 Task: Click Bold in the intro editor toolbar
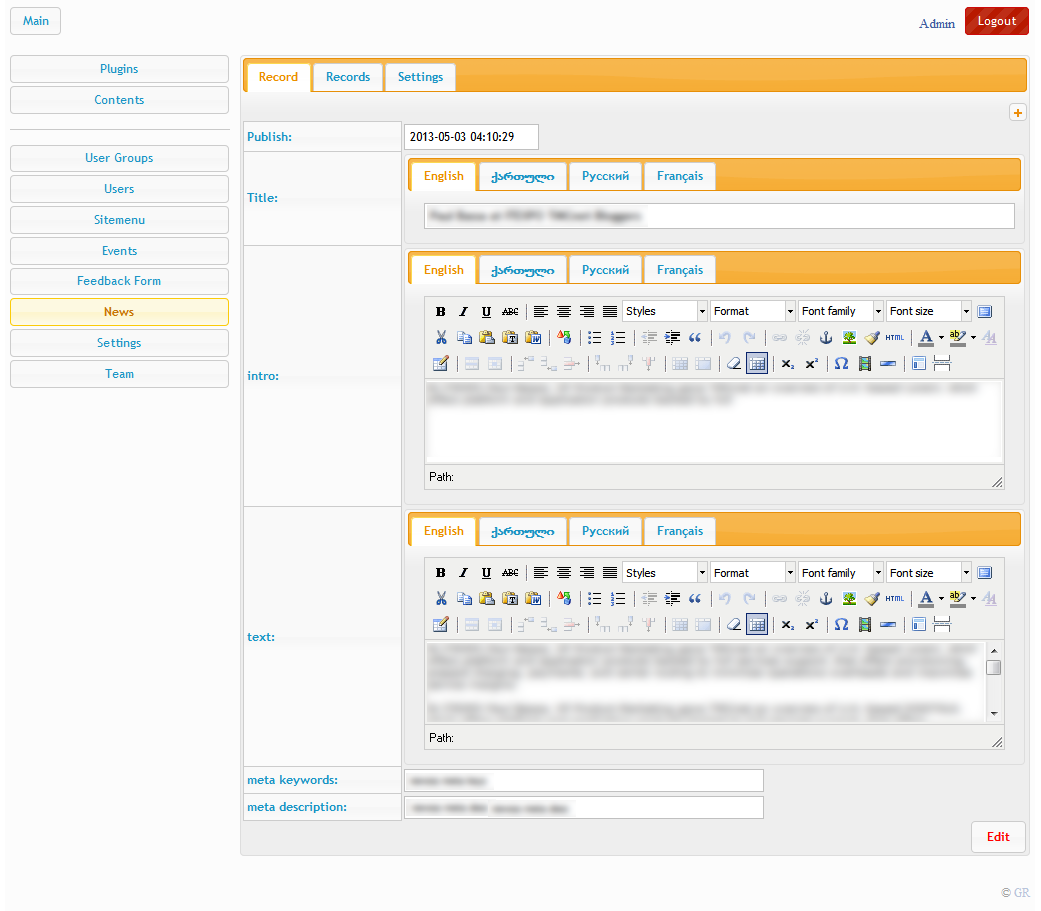[x=441, y=311]
